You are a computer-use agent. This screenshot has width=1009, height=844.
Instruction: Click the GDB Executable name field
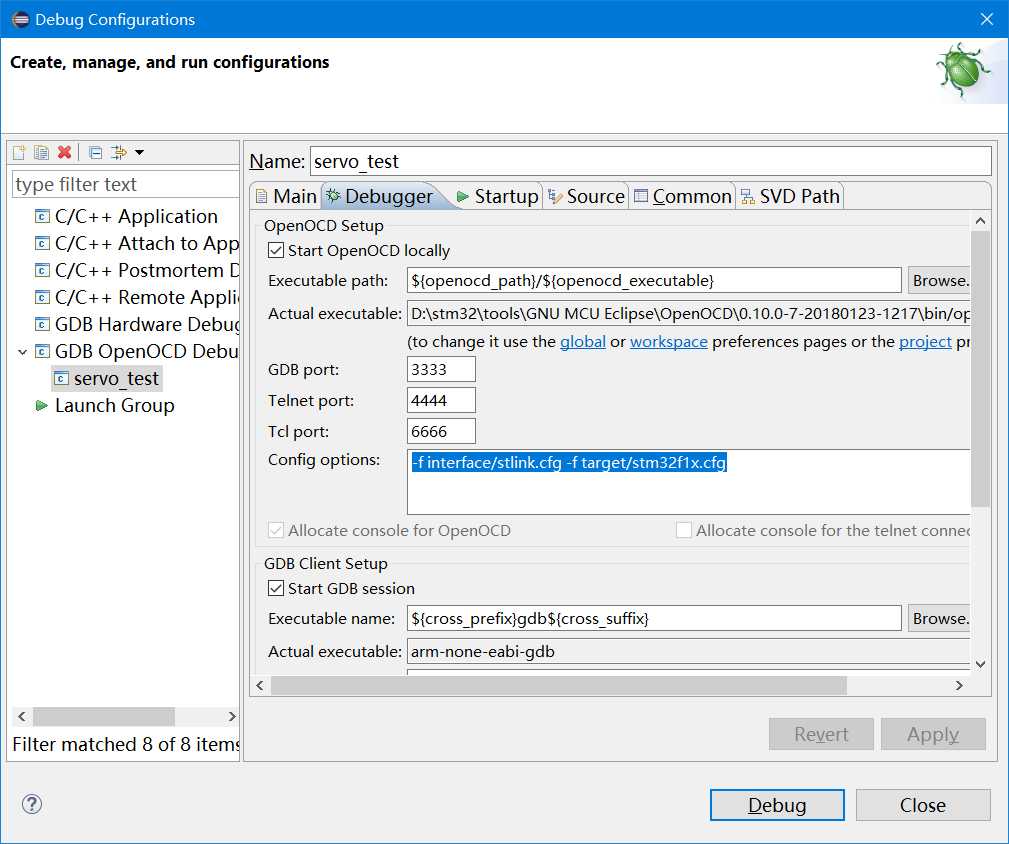(x=654, y=618)
